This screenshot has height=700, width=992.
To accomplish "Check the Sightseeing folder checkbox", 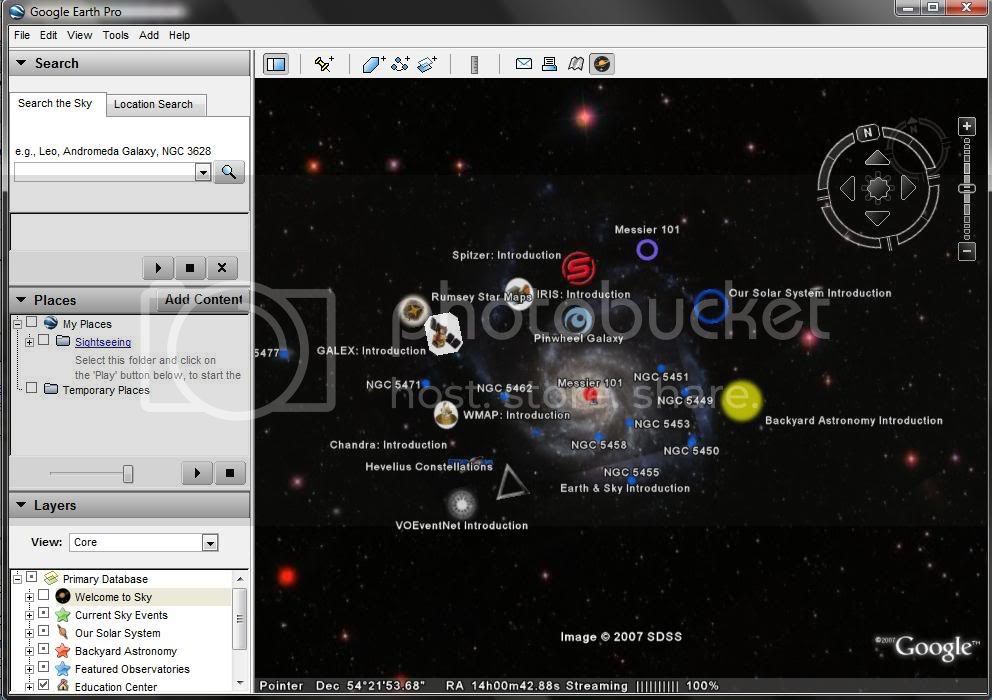I will [44, 340].
